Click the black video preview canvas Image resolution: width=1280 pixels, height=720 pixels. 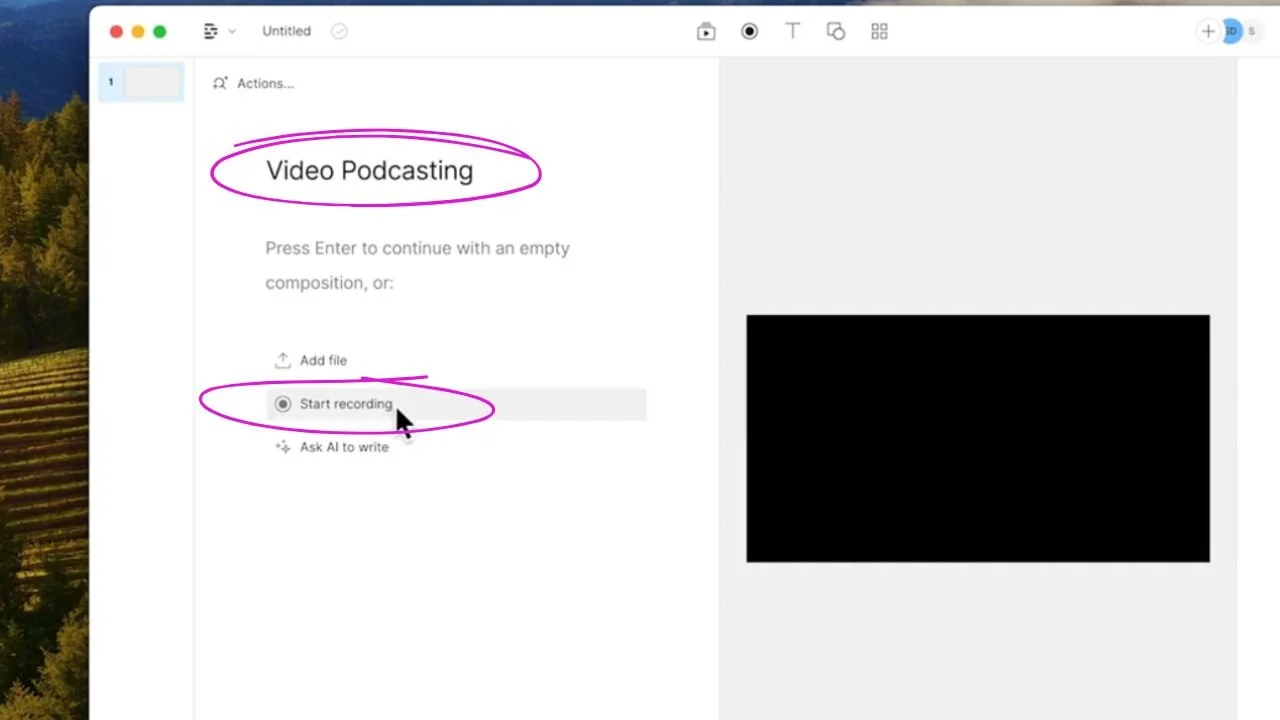[x=978, y=438]
